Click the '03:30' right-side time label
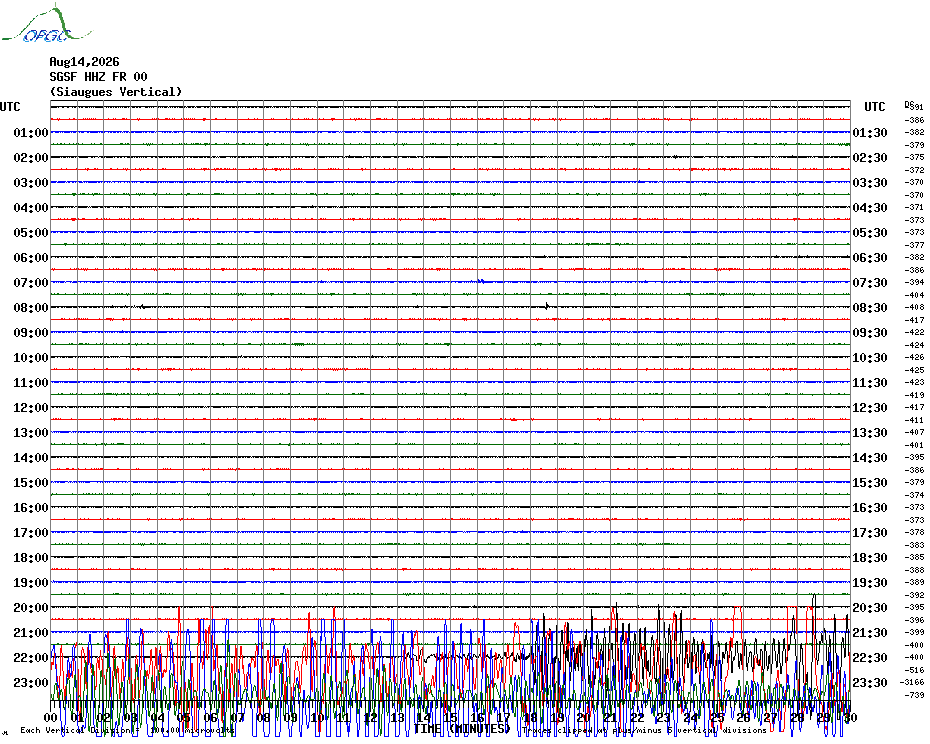 870,182
